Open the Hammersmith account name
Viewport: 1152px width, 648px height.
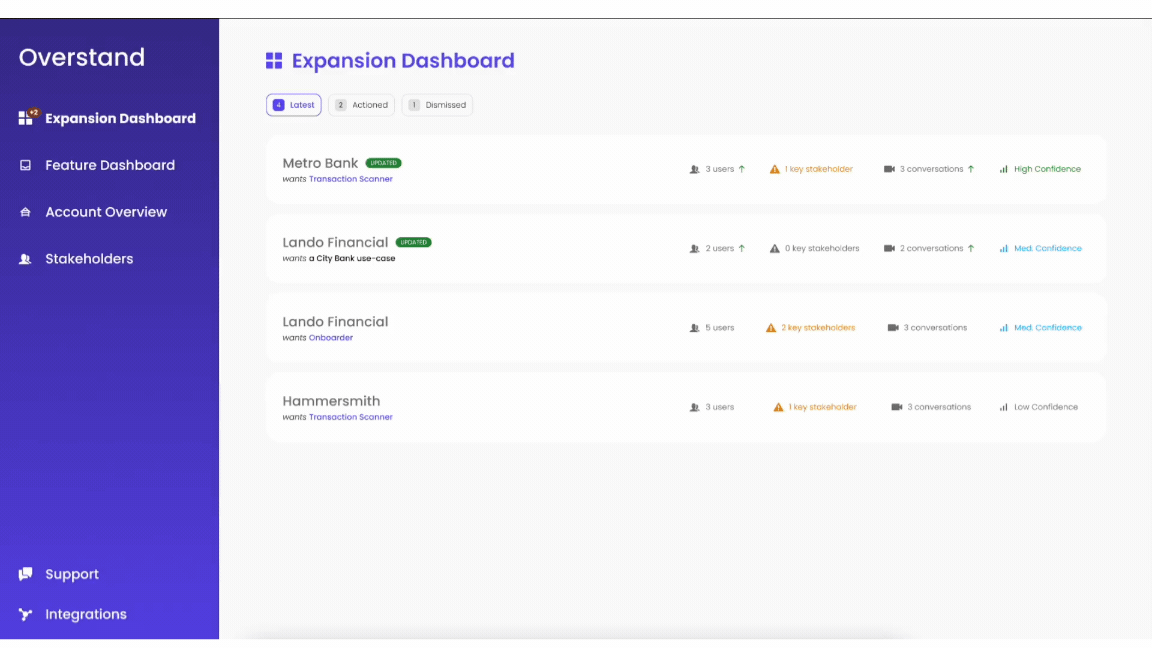331,401
